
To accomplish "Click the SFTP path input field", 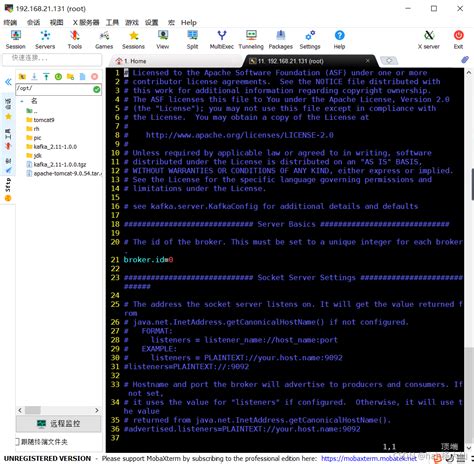I will tap(55, 89).
